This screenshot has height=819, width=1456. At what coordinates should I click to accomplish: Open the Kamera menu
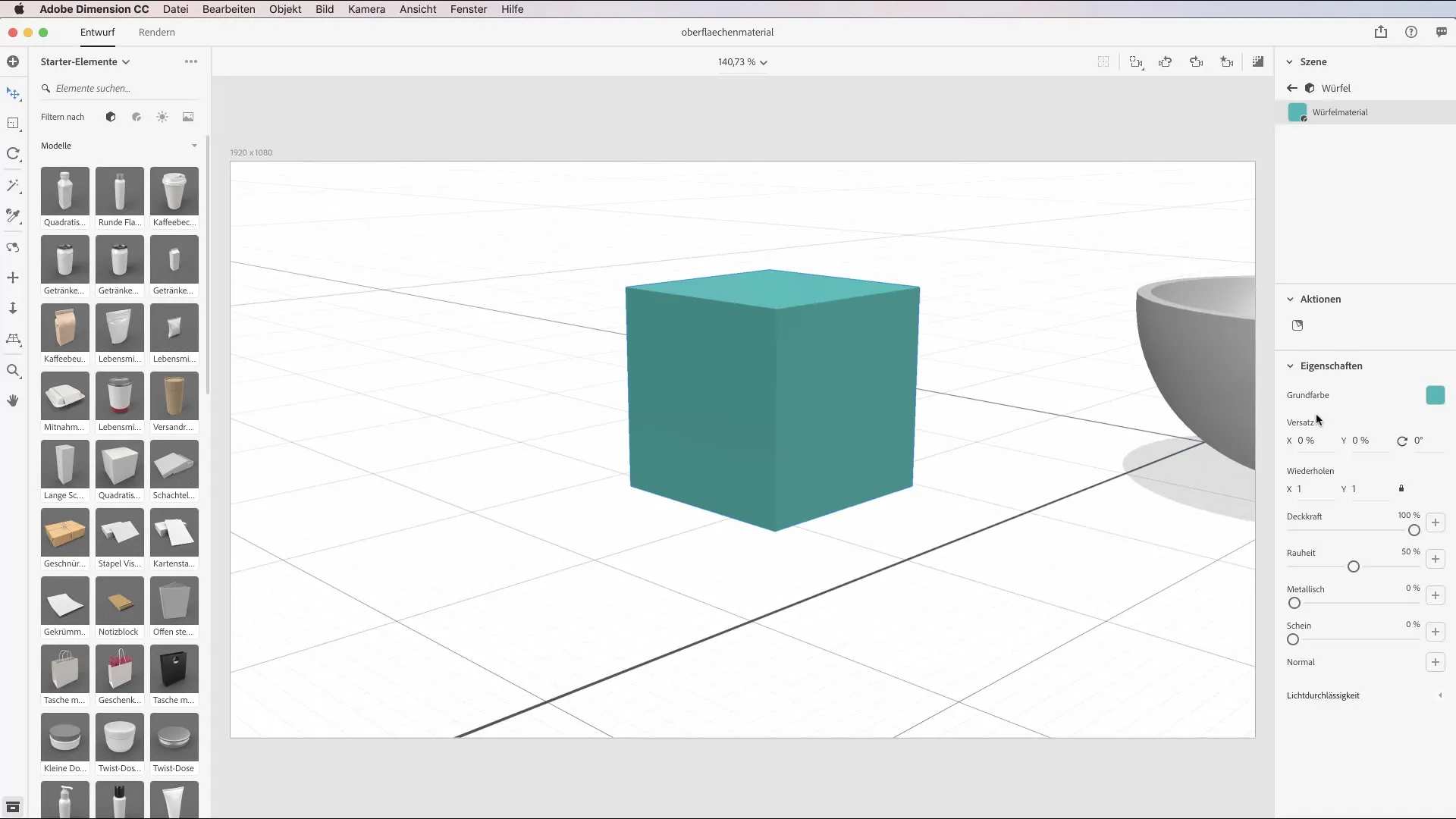pyautogui.click(x=366, y=9)
